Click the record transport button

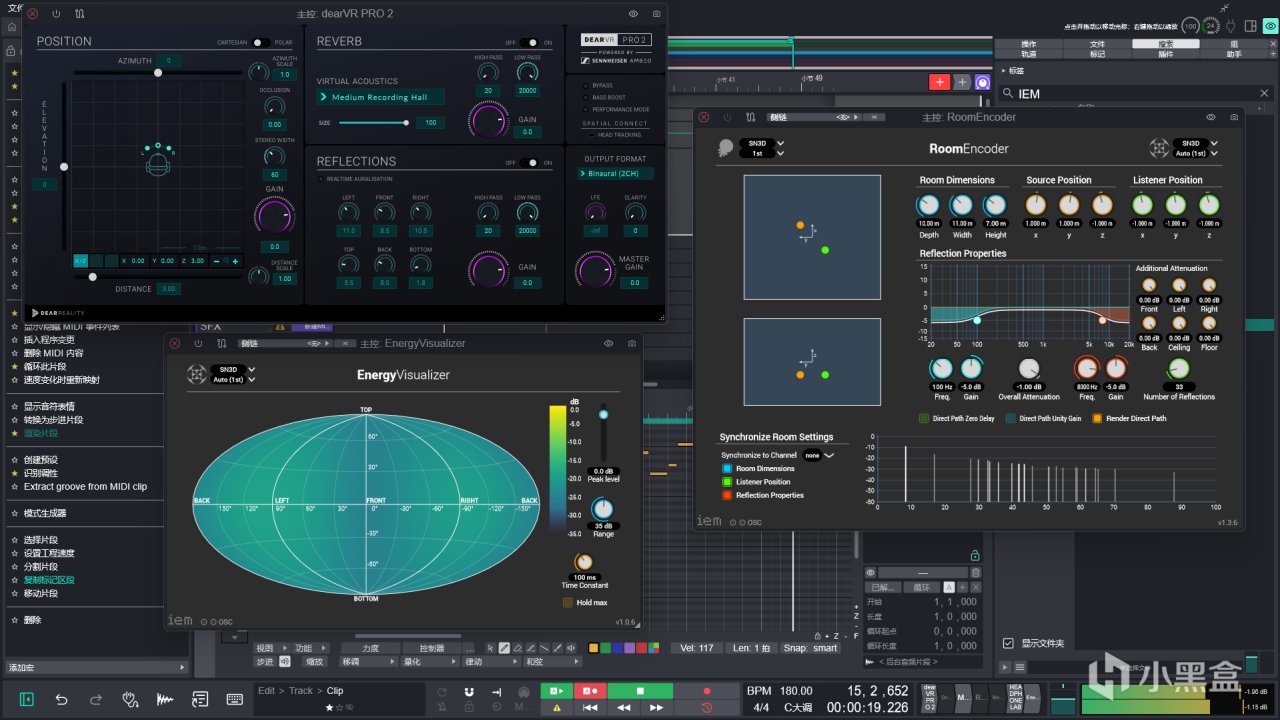(x=707, y=691)
